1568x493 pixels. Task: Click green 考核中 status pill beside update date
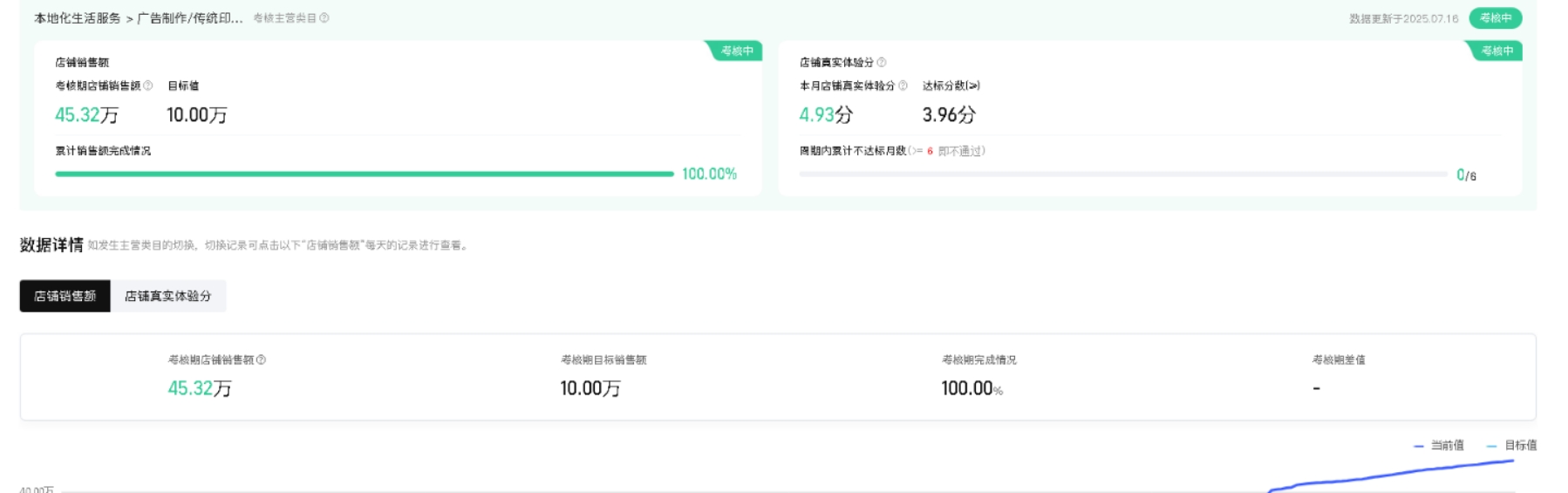1495,18
